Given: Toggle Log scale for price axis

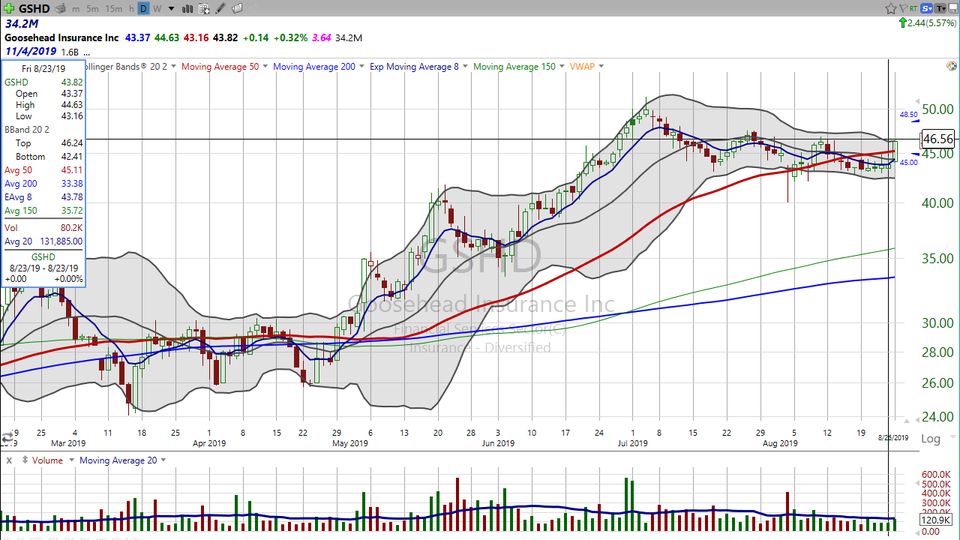Looking at the screenshot, I should click(930, 439).
